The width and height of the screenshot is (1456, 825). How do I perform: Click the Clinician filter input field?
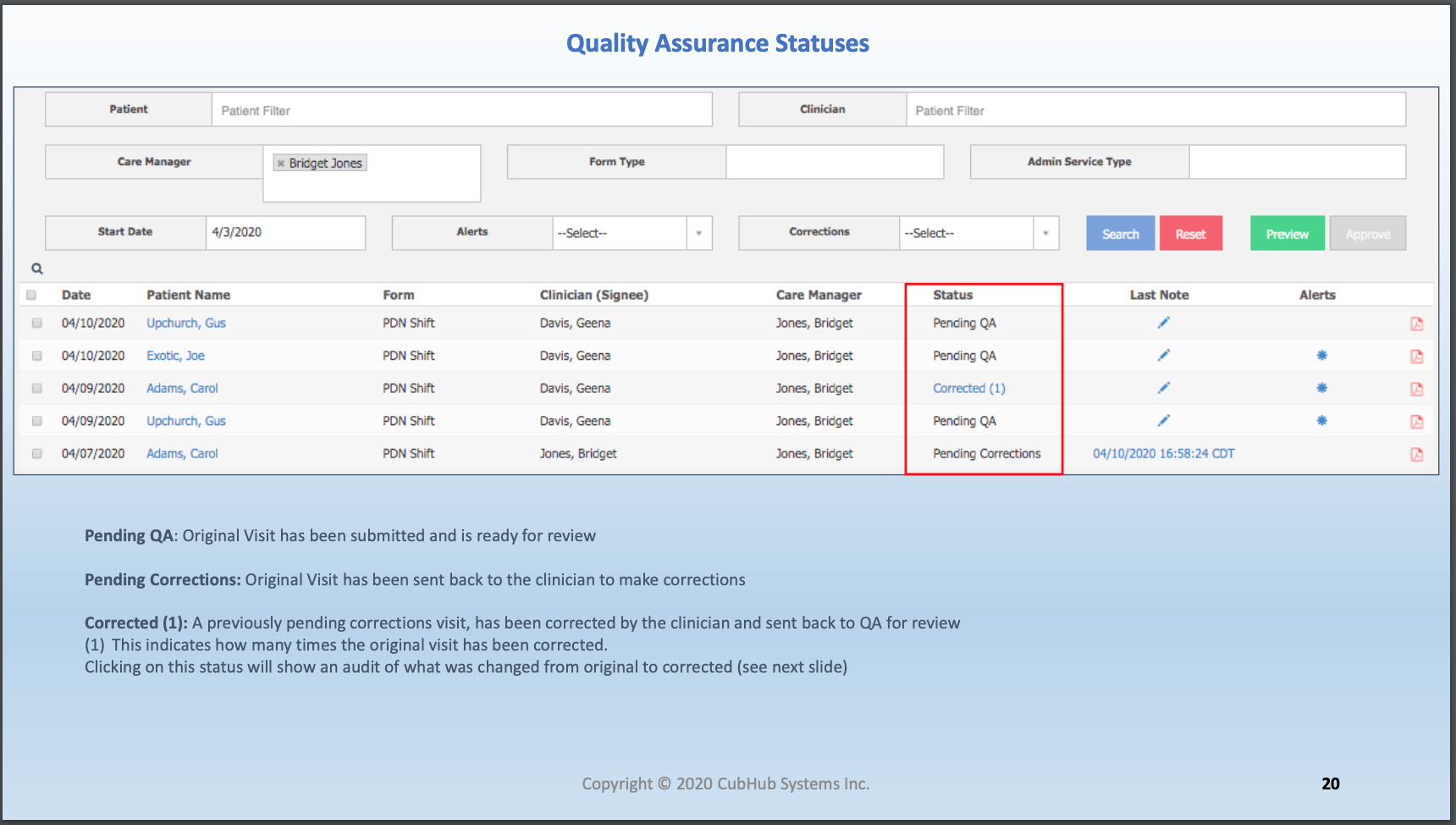1155,109
